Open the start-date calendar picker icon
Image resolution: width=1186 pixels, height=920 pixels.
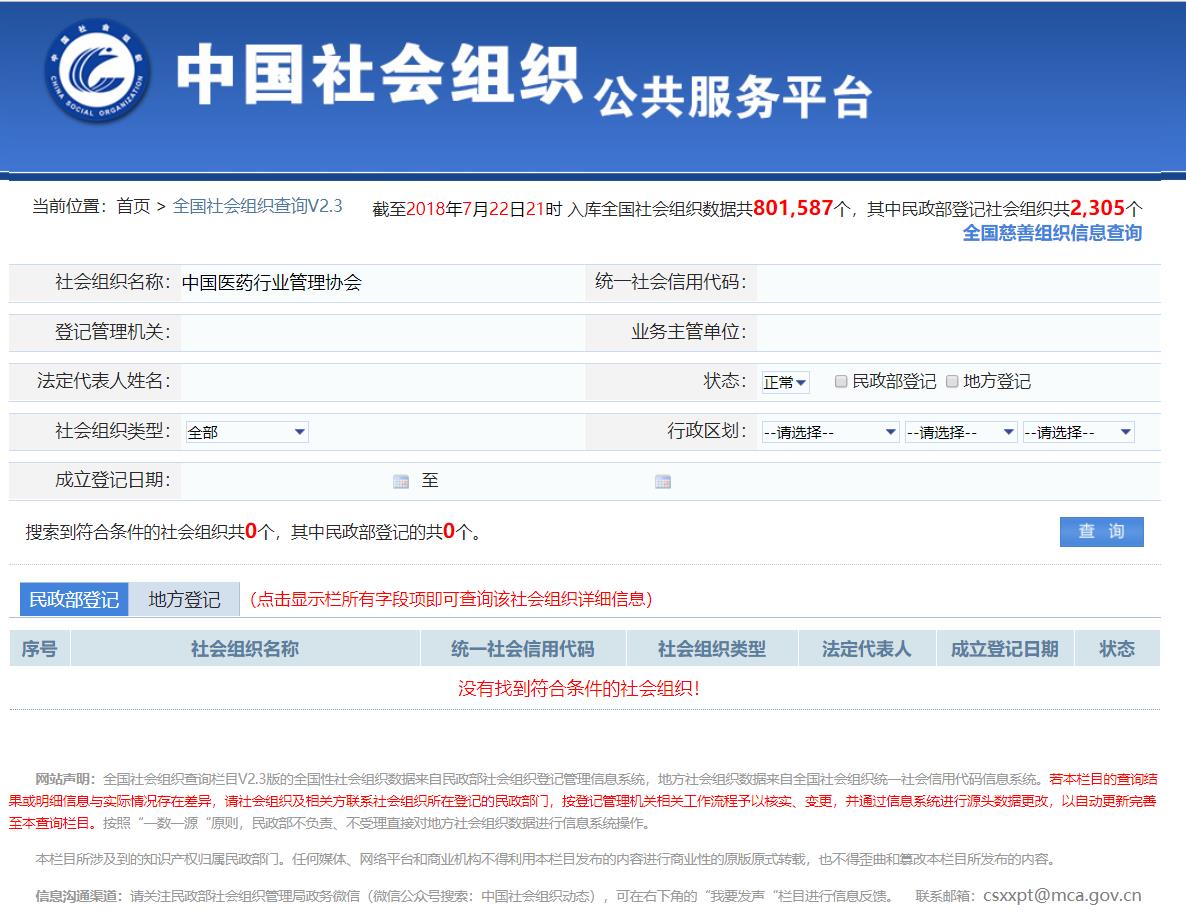click(401, 481)
